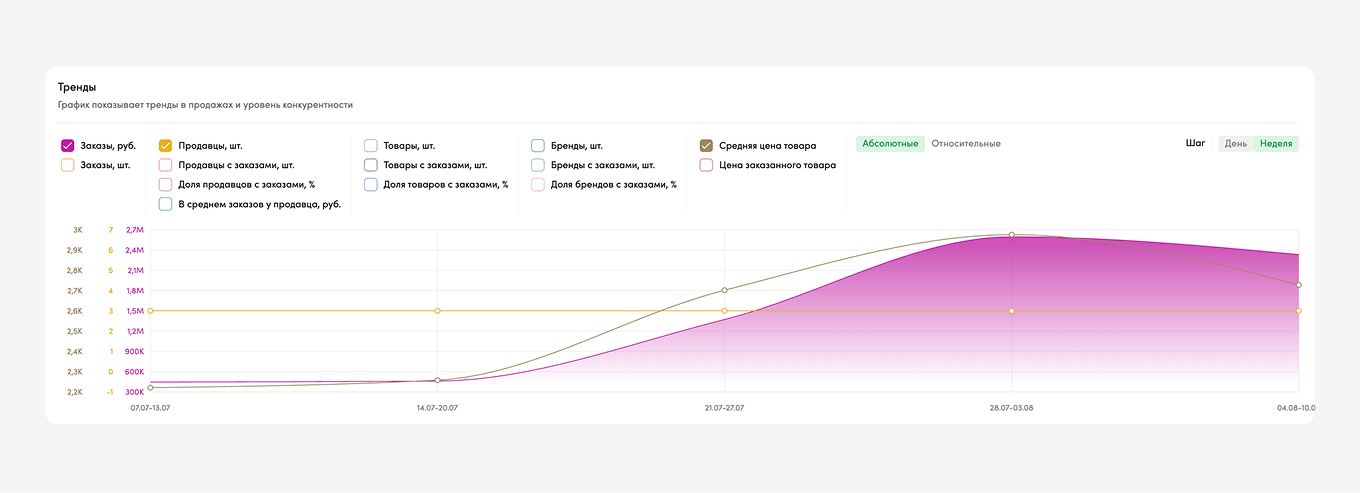The width and height of the screenshot is (1360, 493).
Task: Enable the "Бренды, шт." checkbox
Action: [538, 145]
